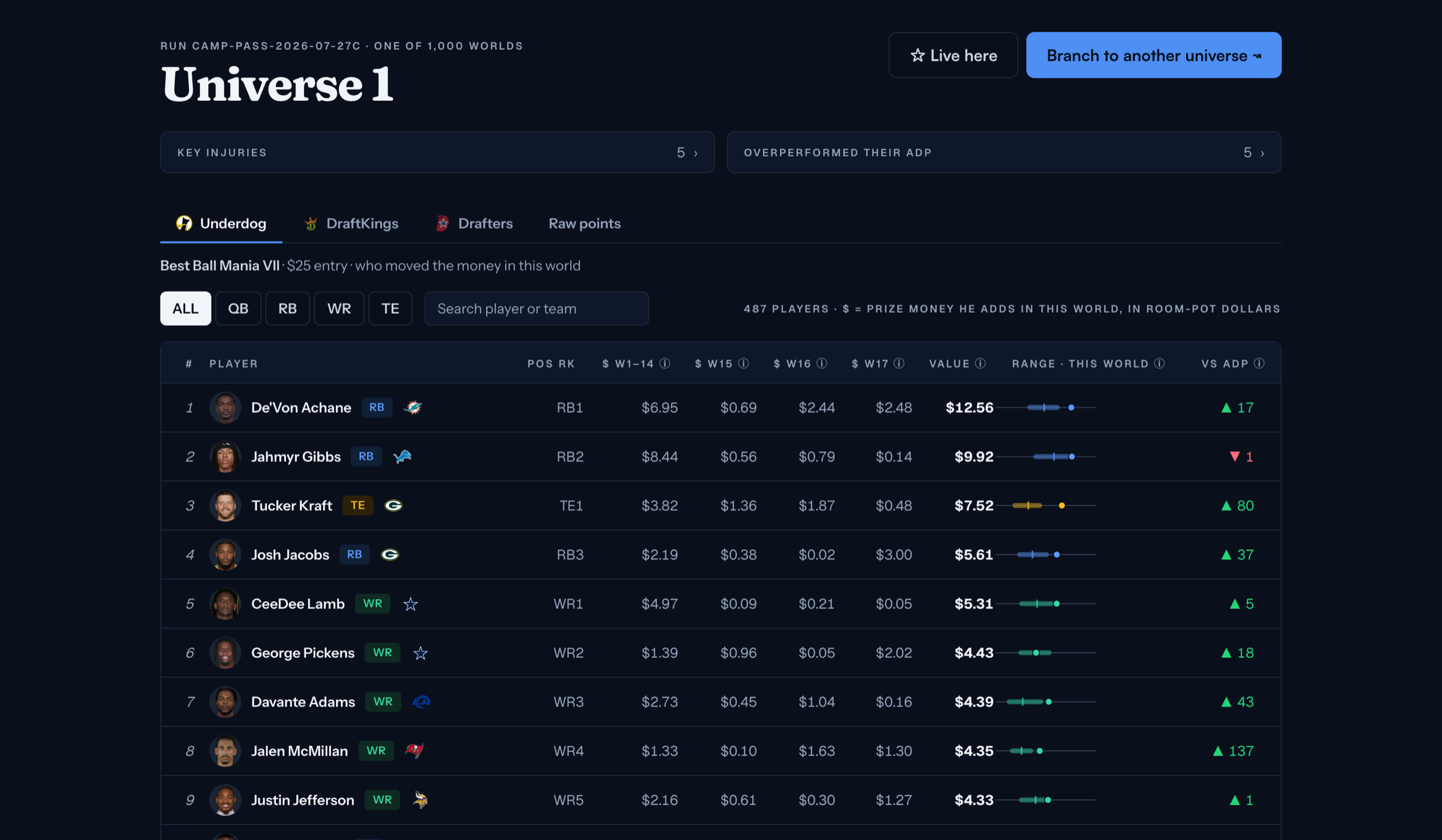Click the TE1 position rank cell
1442x840 pixels.
point(571,505)
